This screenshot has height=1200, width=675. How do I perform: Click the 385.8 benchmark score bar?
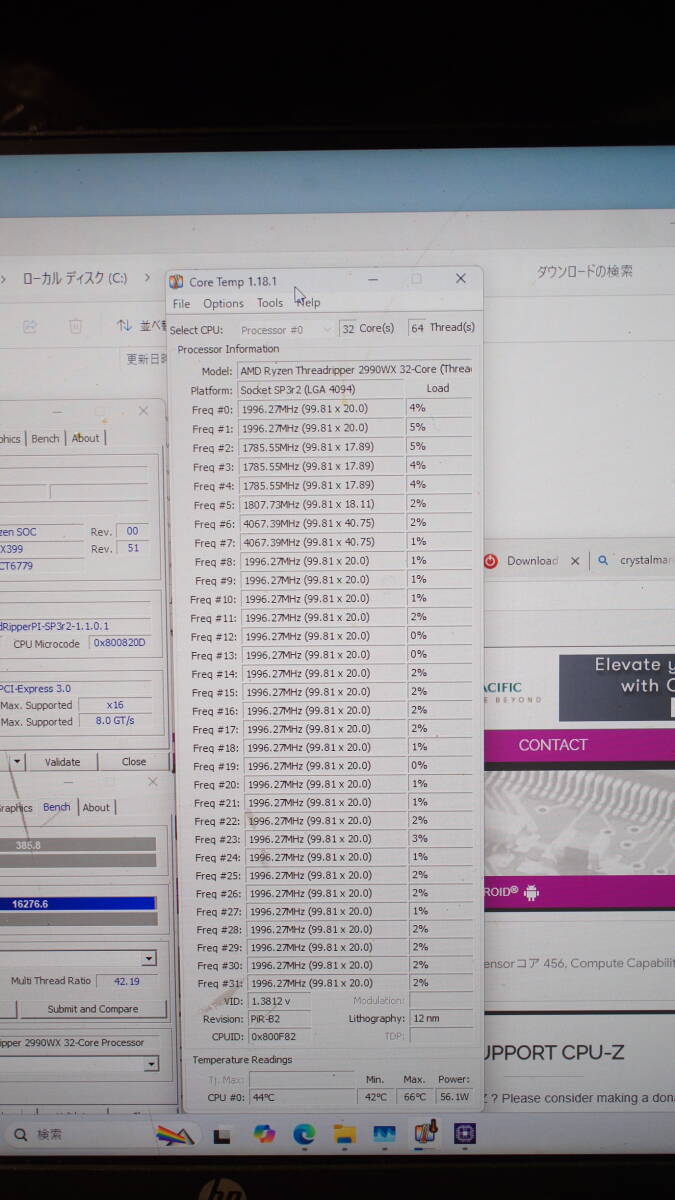[78, 845]
